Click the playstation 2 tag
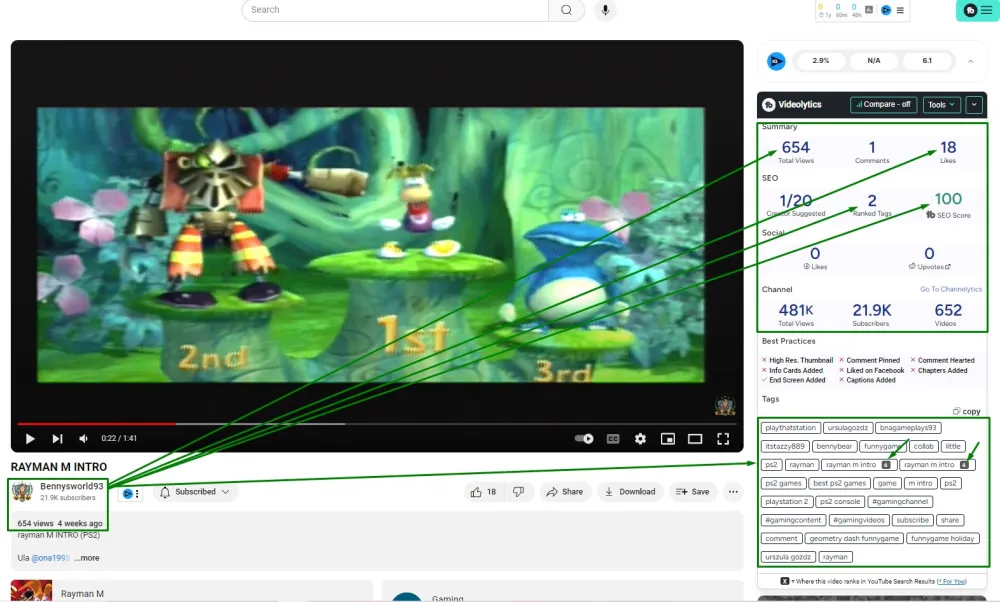The image size is (1000, 602). [x=786, y=502]
